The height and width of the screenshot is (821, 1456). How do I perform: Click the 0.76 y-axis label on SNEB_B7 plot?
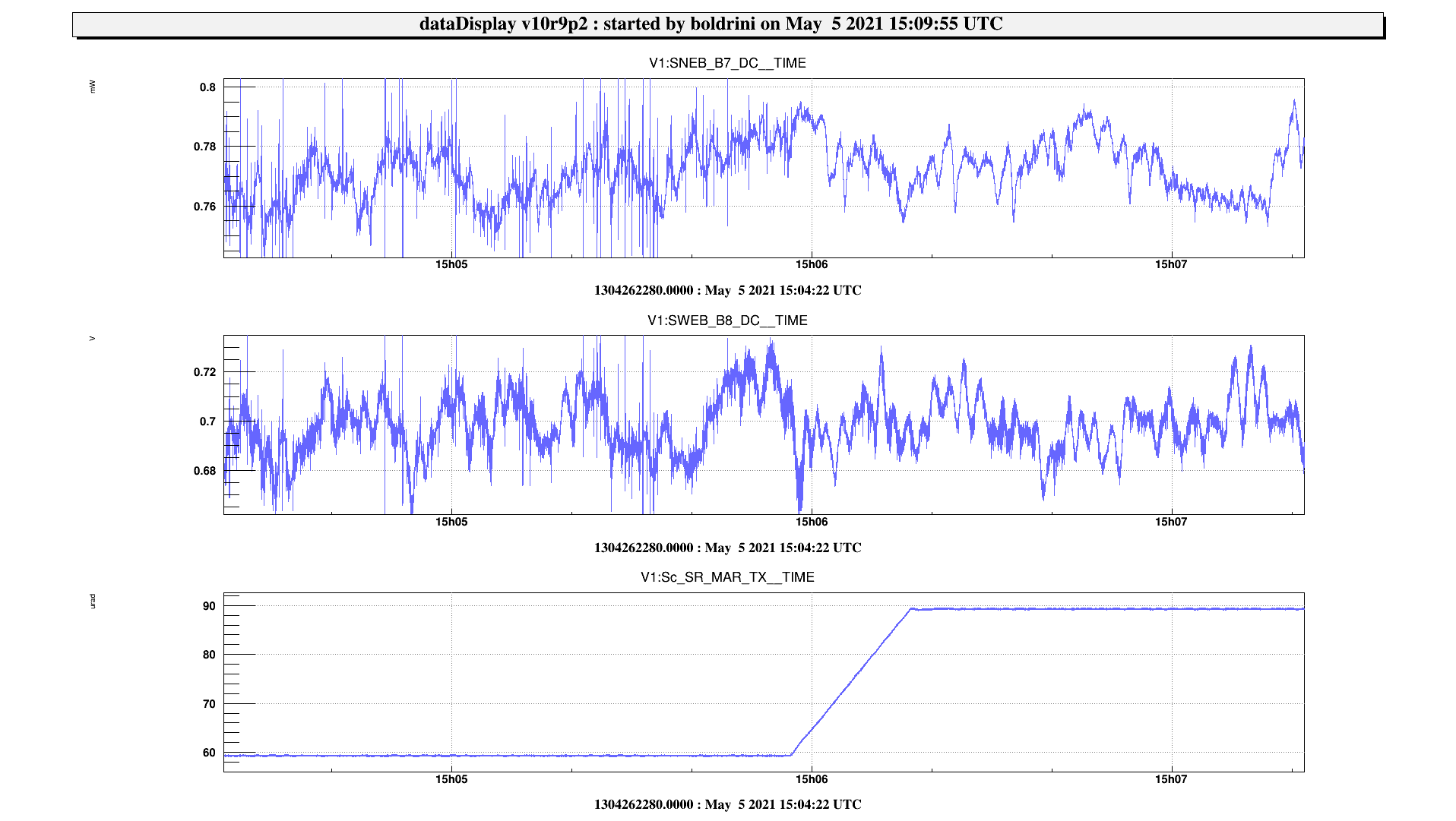(204, 207)
